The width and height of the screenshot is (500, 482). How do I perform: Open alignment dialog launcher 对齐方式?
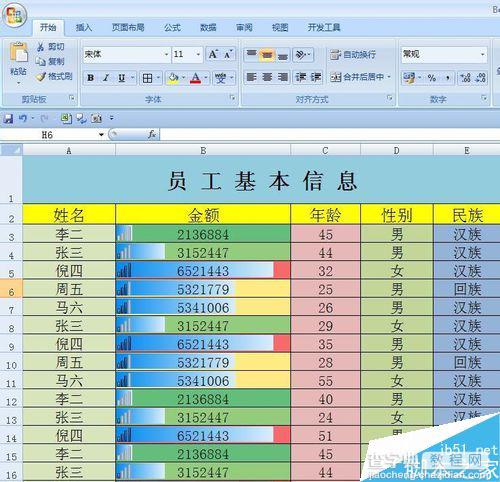click(389, 98)
